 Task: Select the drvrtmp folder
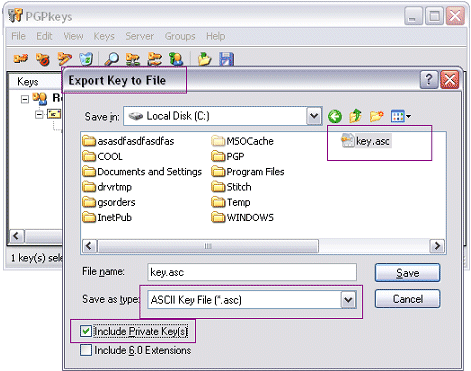[107, 187]
